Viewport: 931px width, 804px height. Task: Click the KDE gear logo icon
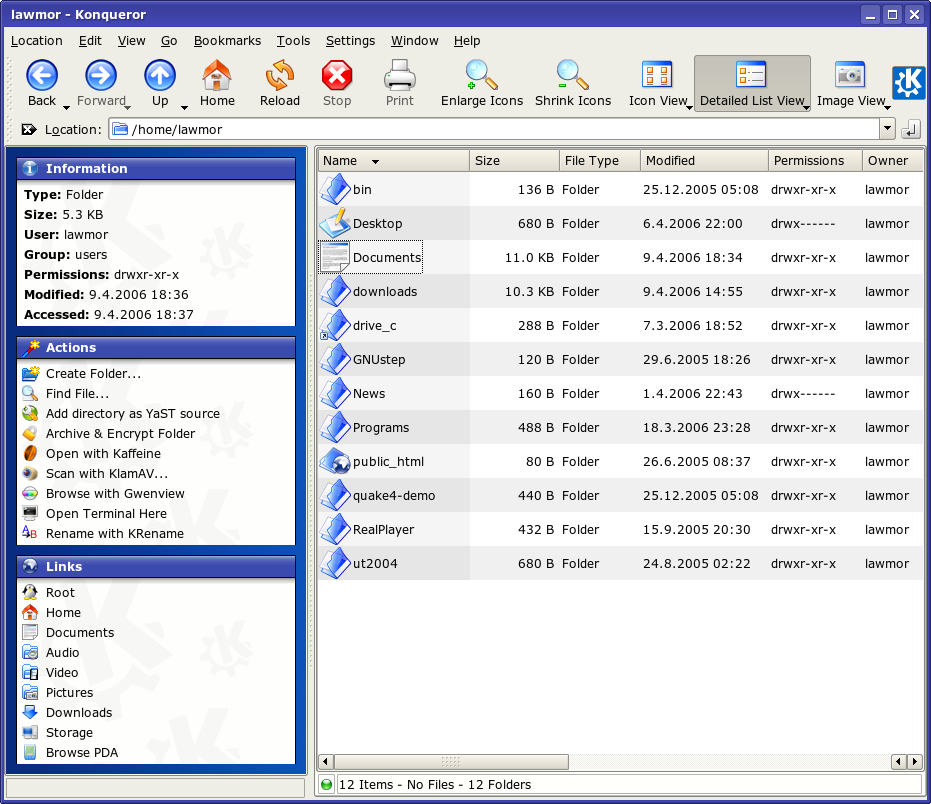click(908, 82)
